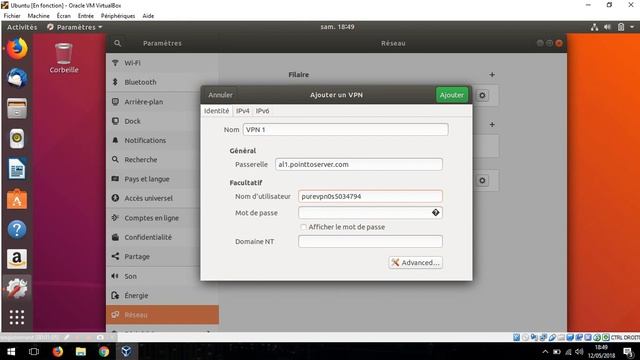Image resolution: width=640 pixels, height=360 pixels.
Task: Select Comptes en ligne in sidebar
Action: point(162,218)
